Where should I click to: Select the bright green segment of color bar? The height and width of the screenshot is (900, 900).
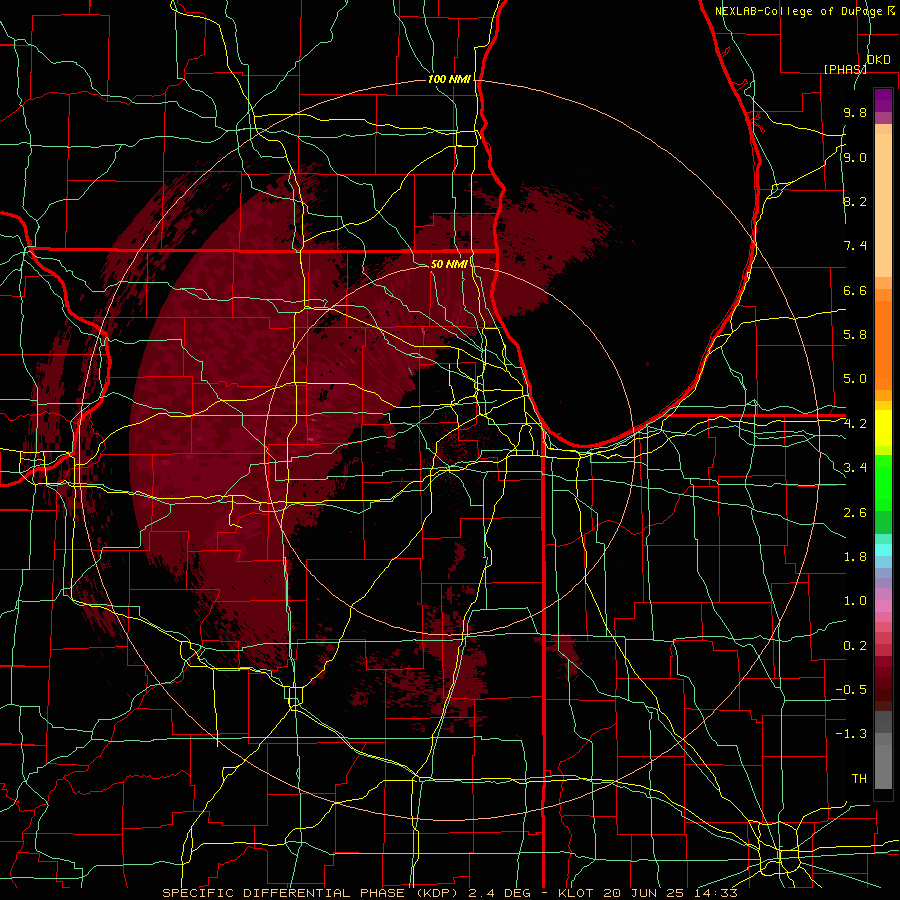pyautogui.click(x=883, y=482)
